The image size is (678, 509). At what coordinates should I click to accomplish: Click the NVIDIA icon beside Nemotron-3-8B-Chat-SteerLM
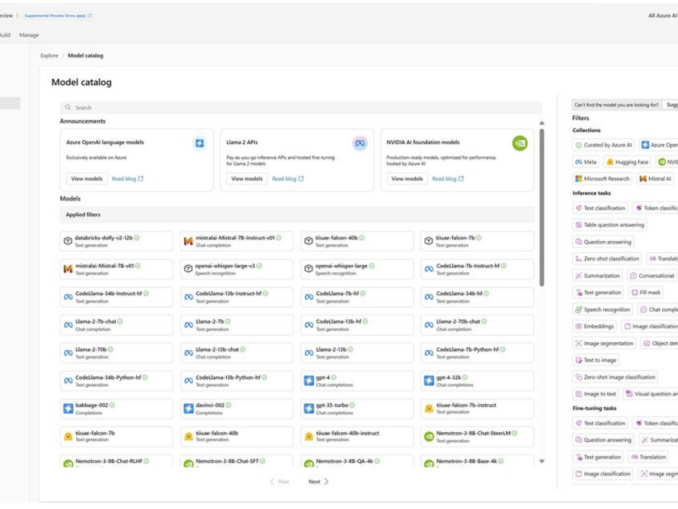coord(429,436)
